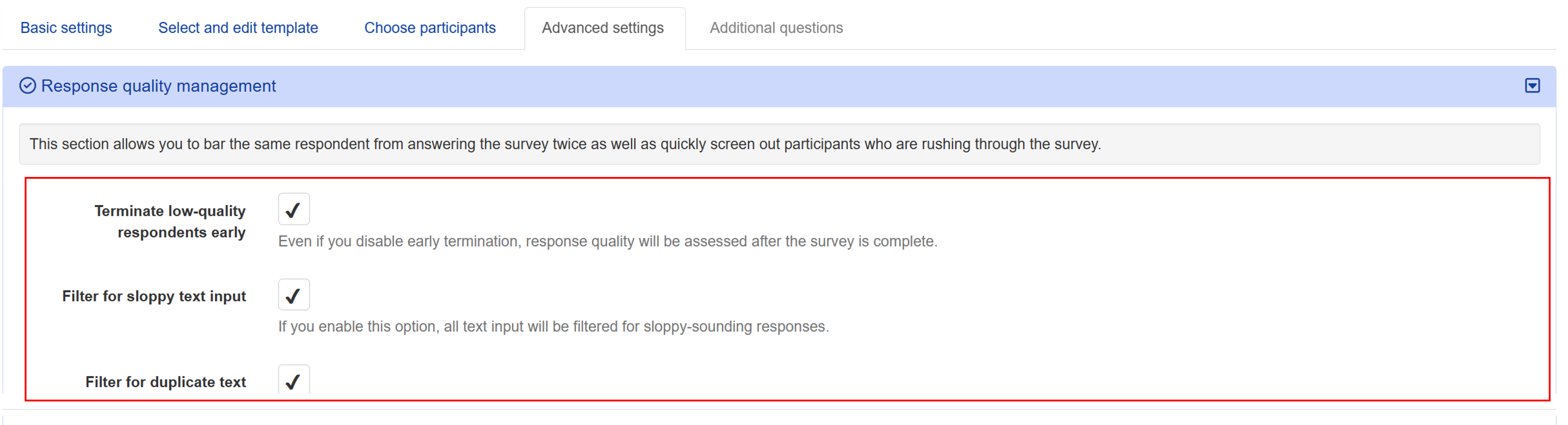Click the Terminate low-quality respondents early label
Viewport: 1568px width, 425px height.
tap(170, 221)
